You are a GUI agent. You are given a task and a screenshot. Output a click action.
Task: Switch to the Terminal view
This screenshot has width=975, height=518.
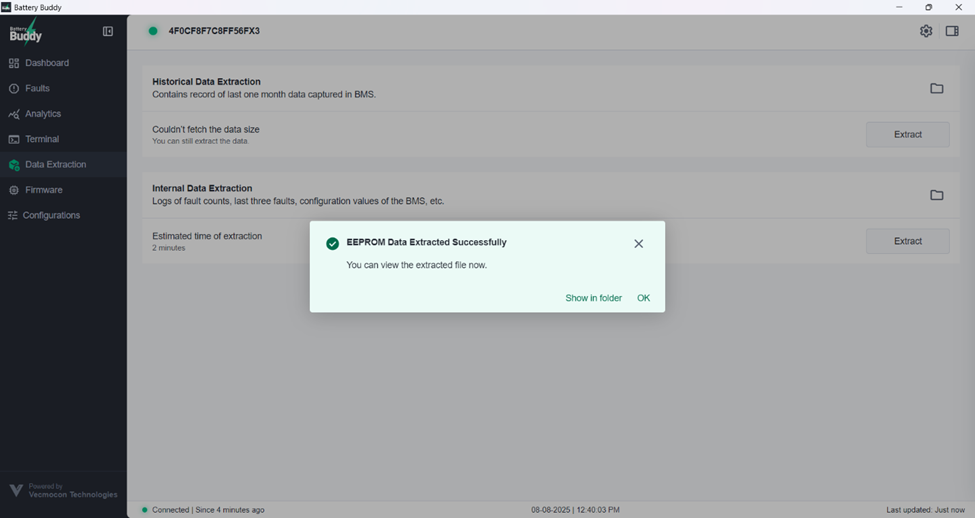(x=42, y=140)
